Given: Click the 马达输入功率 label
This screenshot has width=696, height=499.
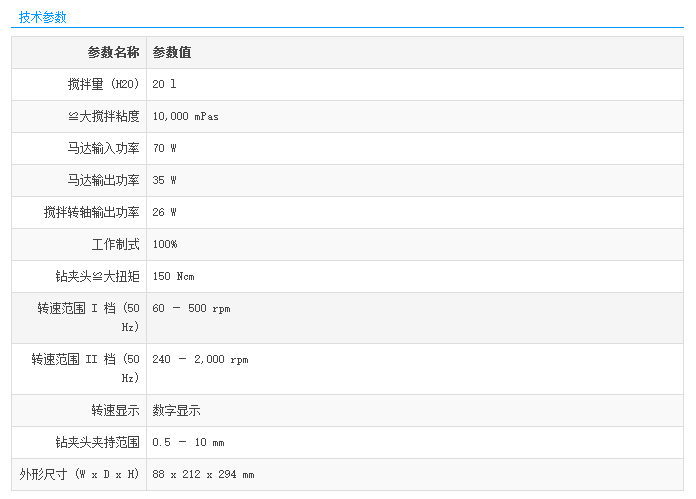Looking at the screenshot, I should click(x=103, y=148).
